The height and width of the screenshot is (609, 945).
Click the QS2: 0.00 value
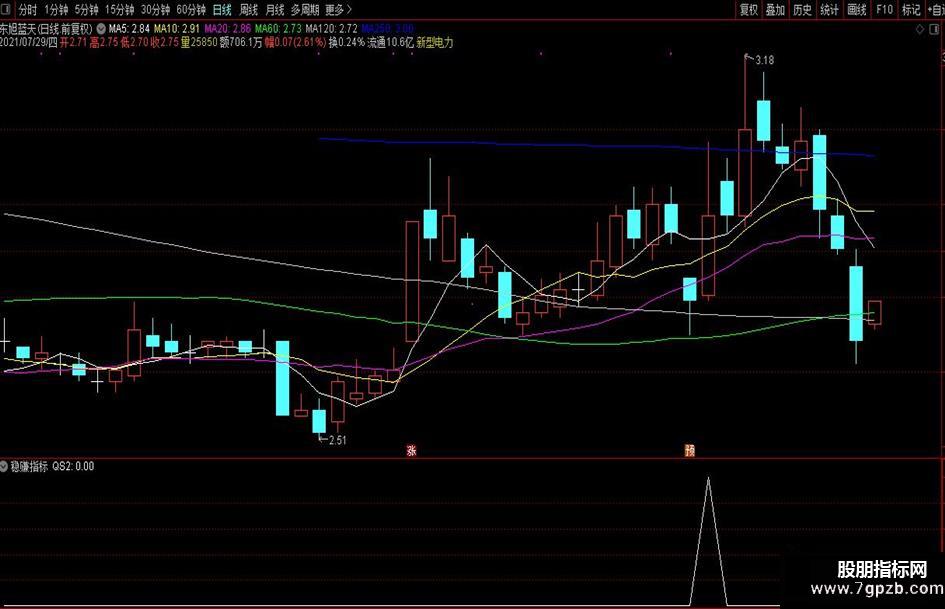coord(73,467)
